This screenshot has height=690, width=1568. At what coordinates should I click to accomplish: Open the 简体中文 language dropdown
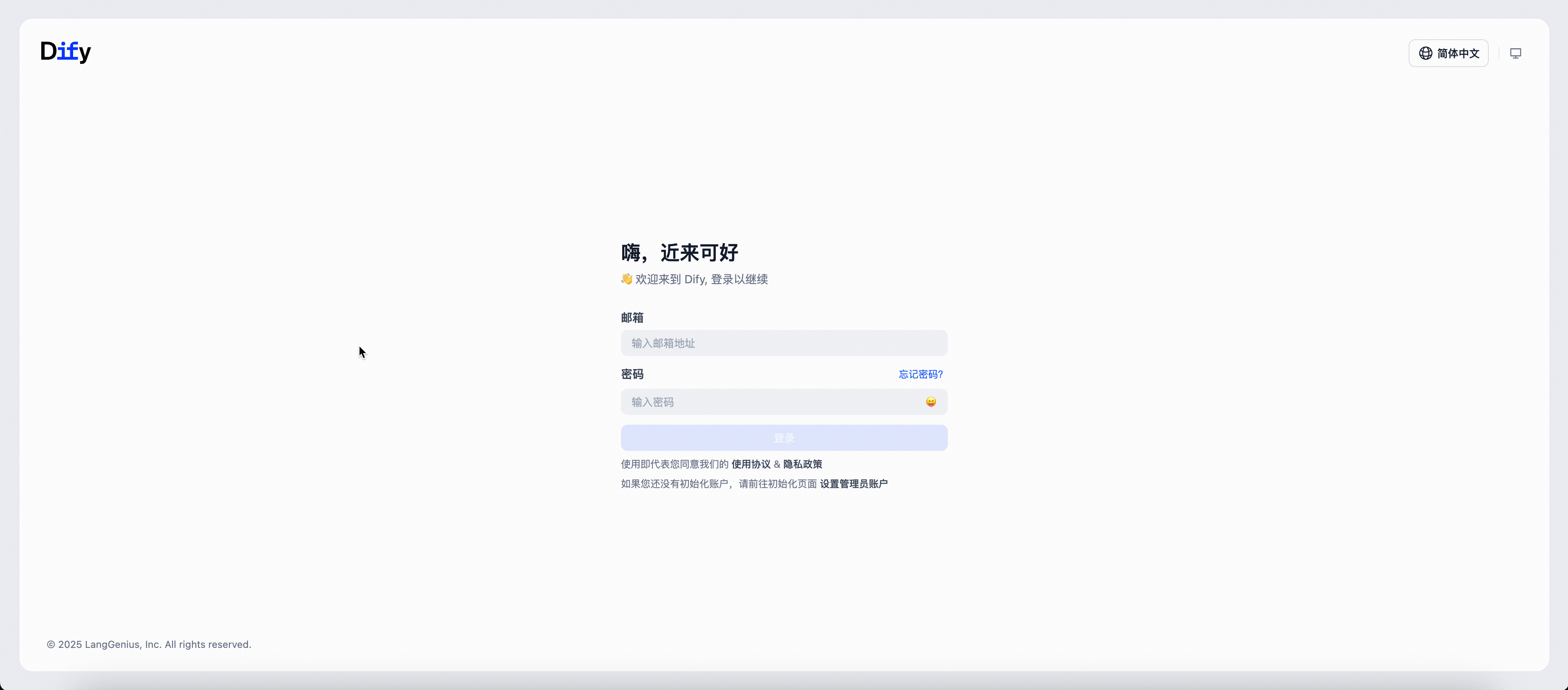(1448, 53)
